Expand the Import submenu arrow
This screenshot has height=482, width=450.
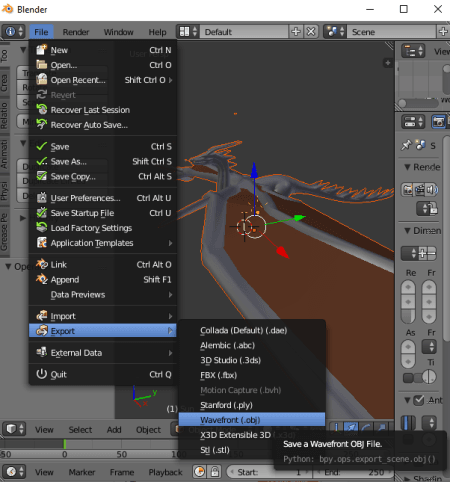pyautogui.click(x=170, y=316)
